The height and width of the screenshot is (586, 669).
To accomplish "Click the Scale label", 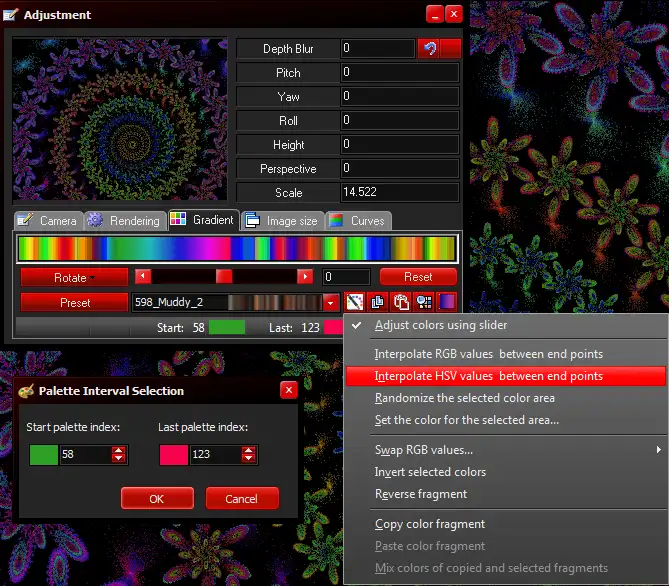I will tap(288, 192).
